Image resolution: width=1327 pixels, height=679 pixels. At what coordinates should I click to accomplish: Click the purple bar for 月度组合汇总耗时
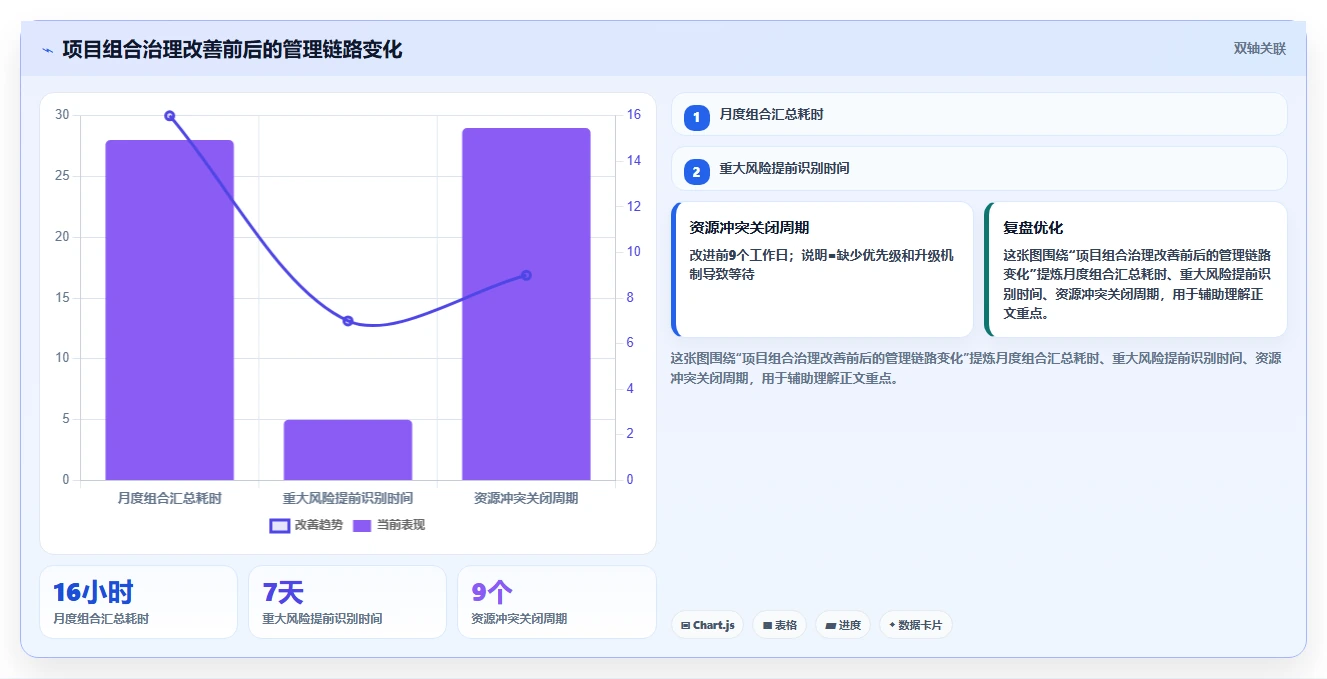169,310
